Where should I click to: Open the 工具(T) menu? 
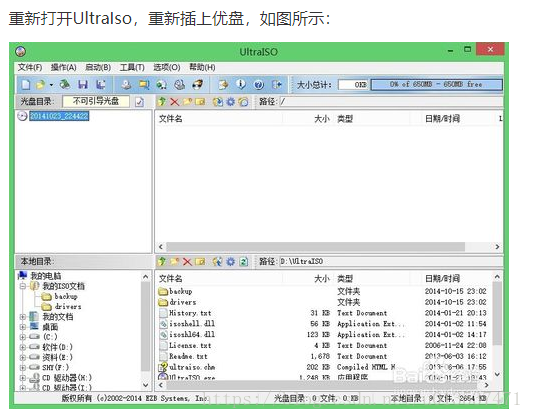point(132,67)
